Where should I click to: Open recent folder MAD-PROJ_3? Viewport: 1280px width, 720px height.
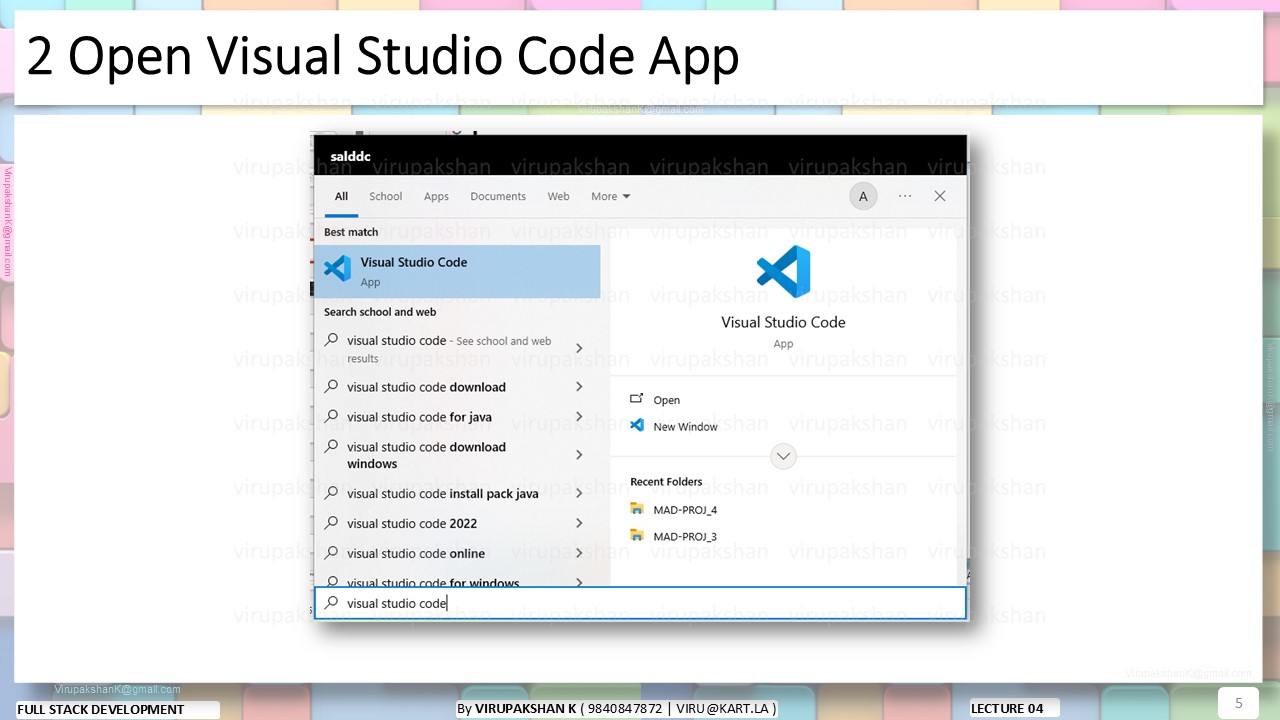click(685, 536)
